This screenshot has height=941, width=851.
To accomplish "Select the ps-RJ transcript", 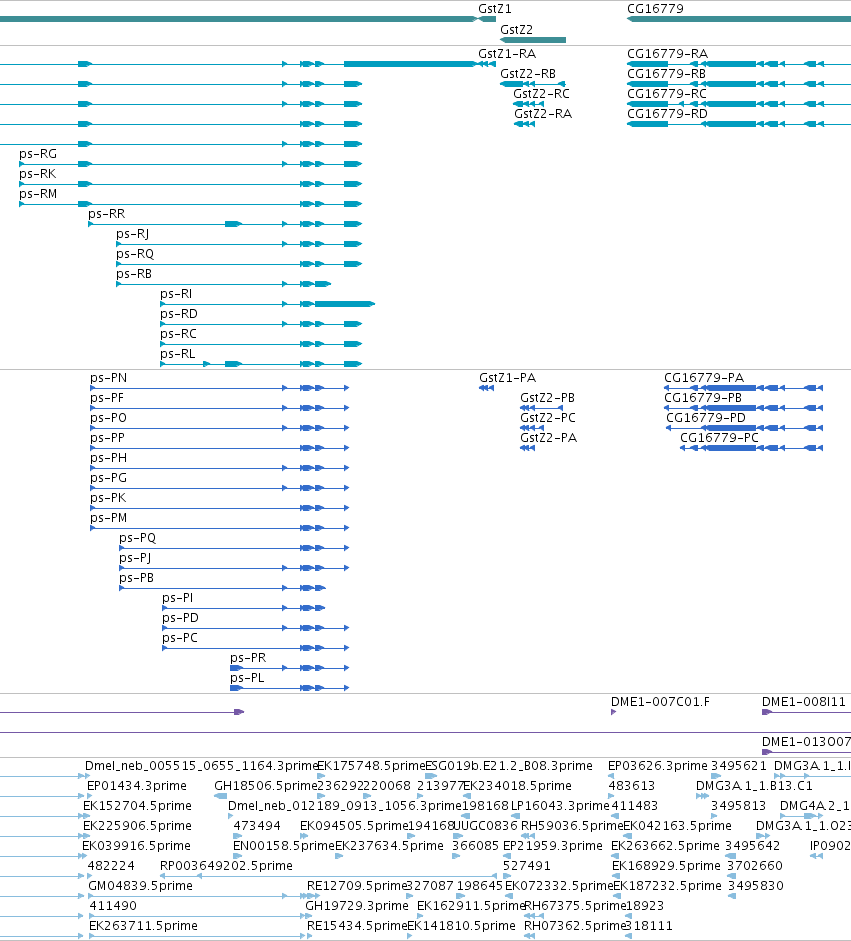I will [x=133, y=234].
